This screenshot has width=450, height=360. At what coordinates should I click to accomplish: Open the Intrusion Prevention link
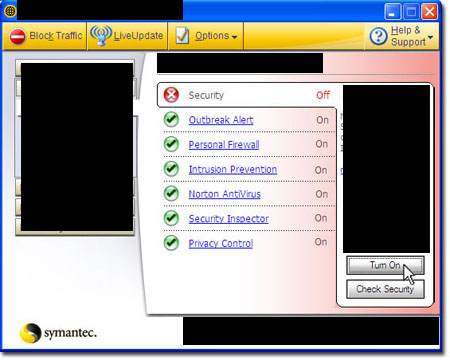click(x=233, y=169)
